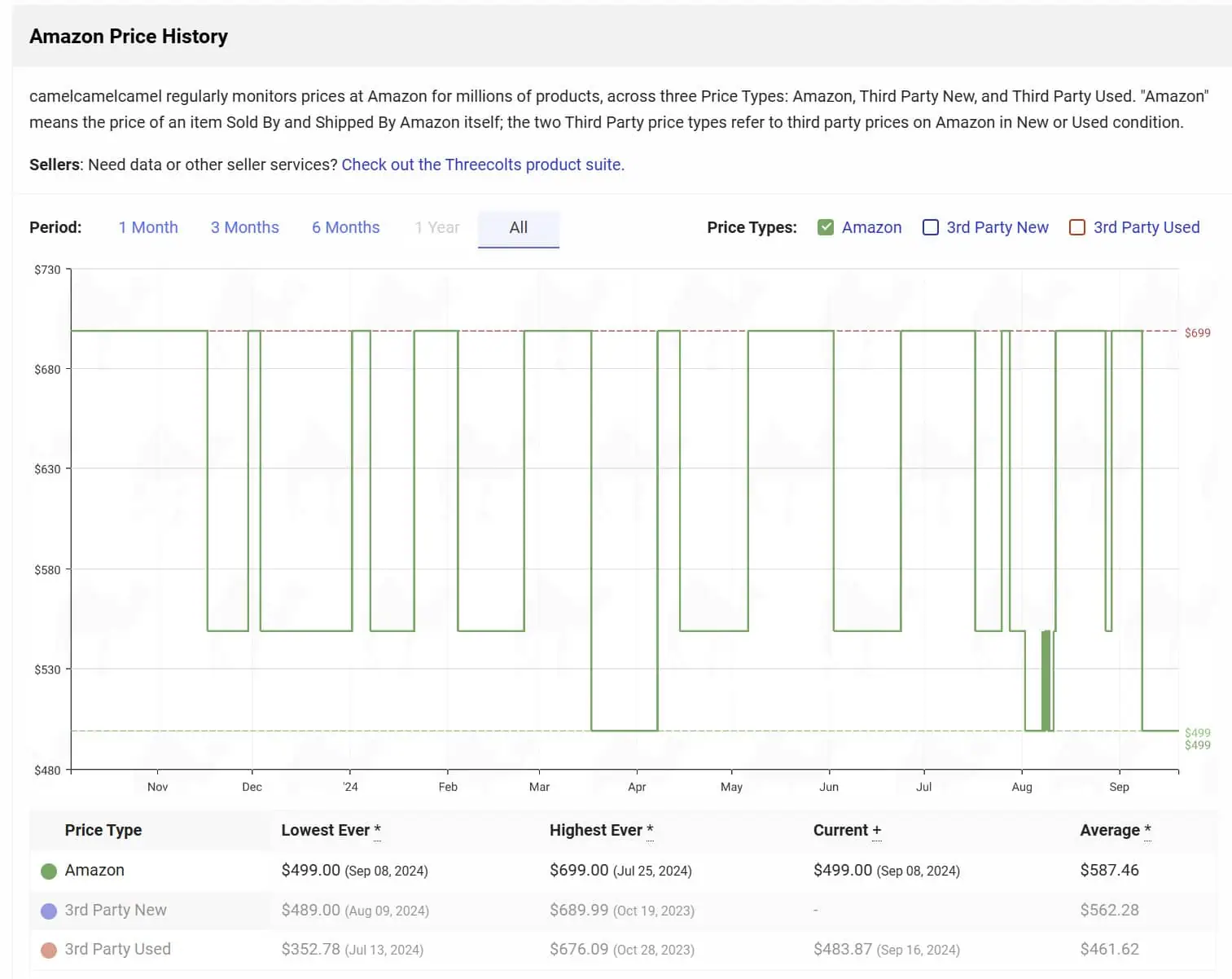The height and width of the screenshot is (979, 1232).
Task: Uncheck the Amazon price type checkbox
Action: [826, 227]
